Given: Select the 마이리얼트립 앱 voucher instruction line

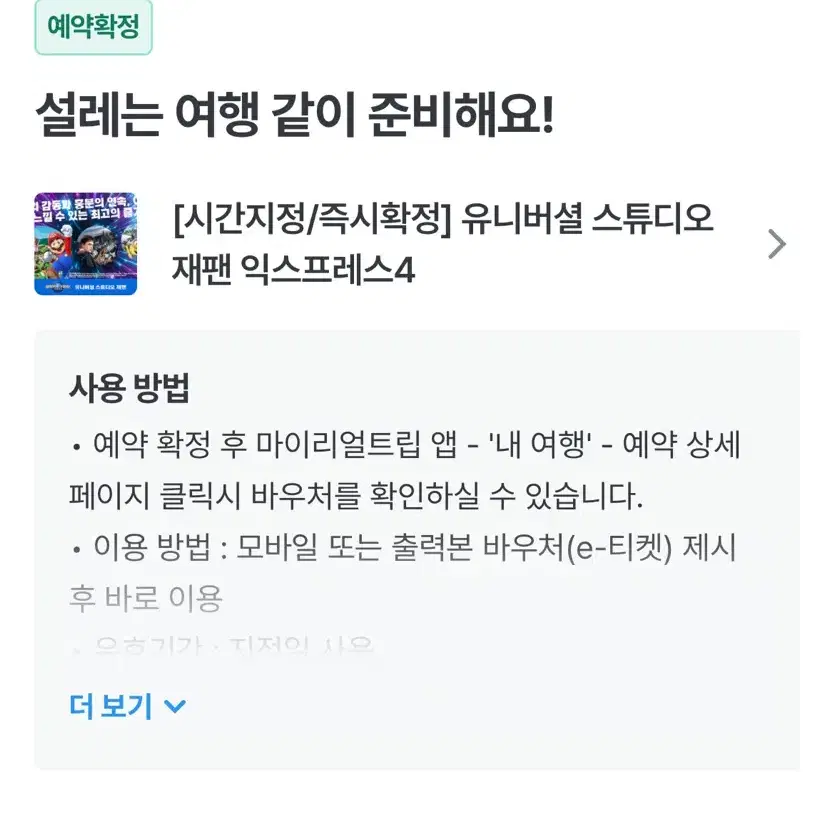Looking at the screenshot, I should [405, 470].
